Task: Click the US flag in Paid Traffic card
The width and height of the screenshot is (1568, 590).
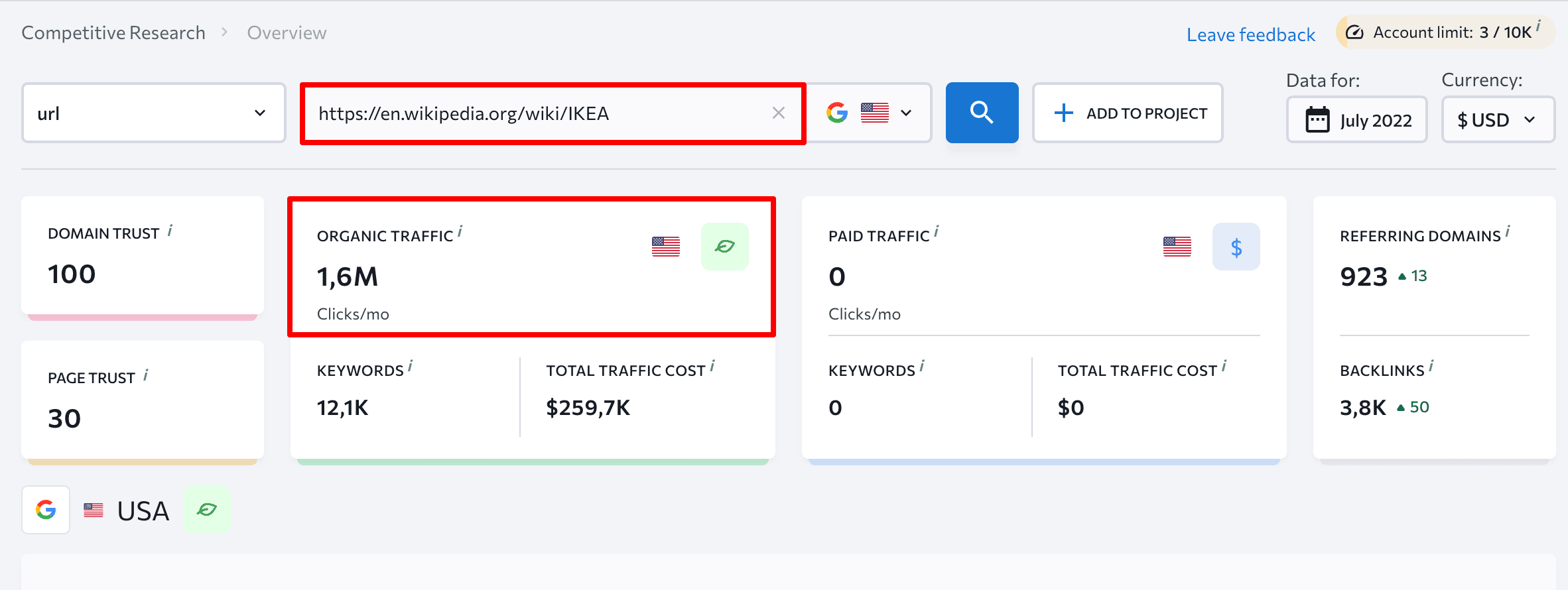Action: pyautogui.click(x=1177, y=247)
